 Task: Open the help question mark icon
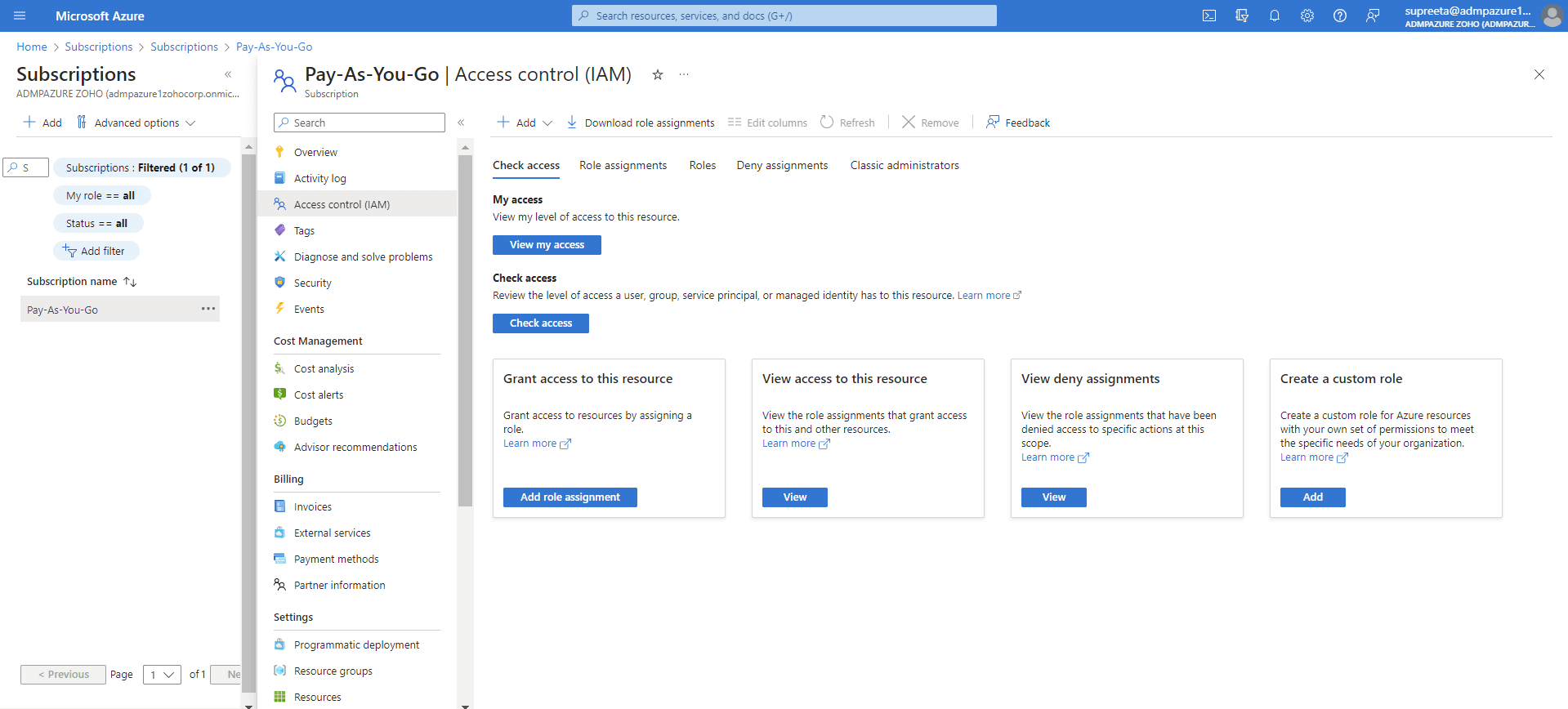(1340, 16)
